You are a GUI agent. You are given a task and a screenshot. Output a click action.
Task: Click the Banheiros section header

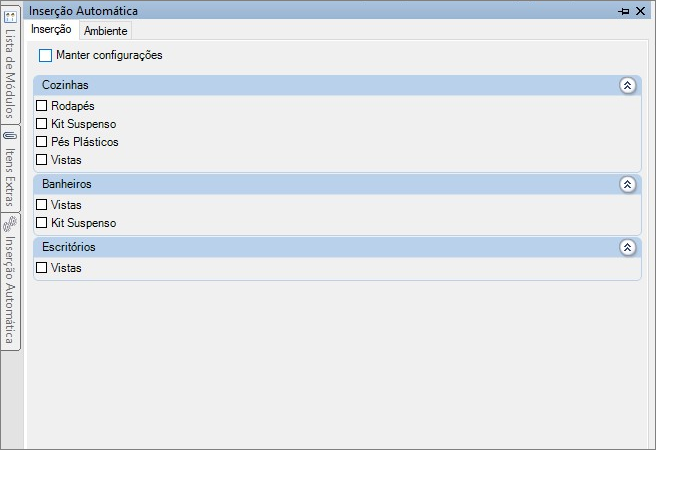point(337,184)
